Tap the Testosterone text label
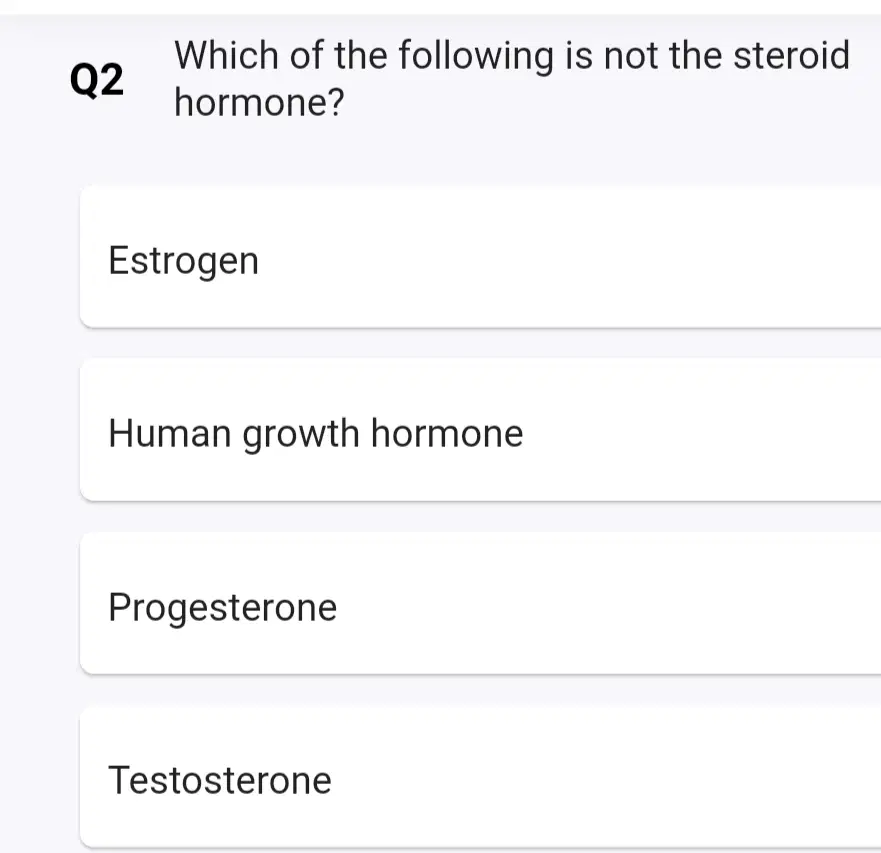881x853 pixels. pyautogui.click(x=220, y=781)
